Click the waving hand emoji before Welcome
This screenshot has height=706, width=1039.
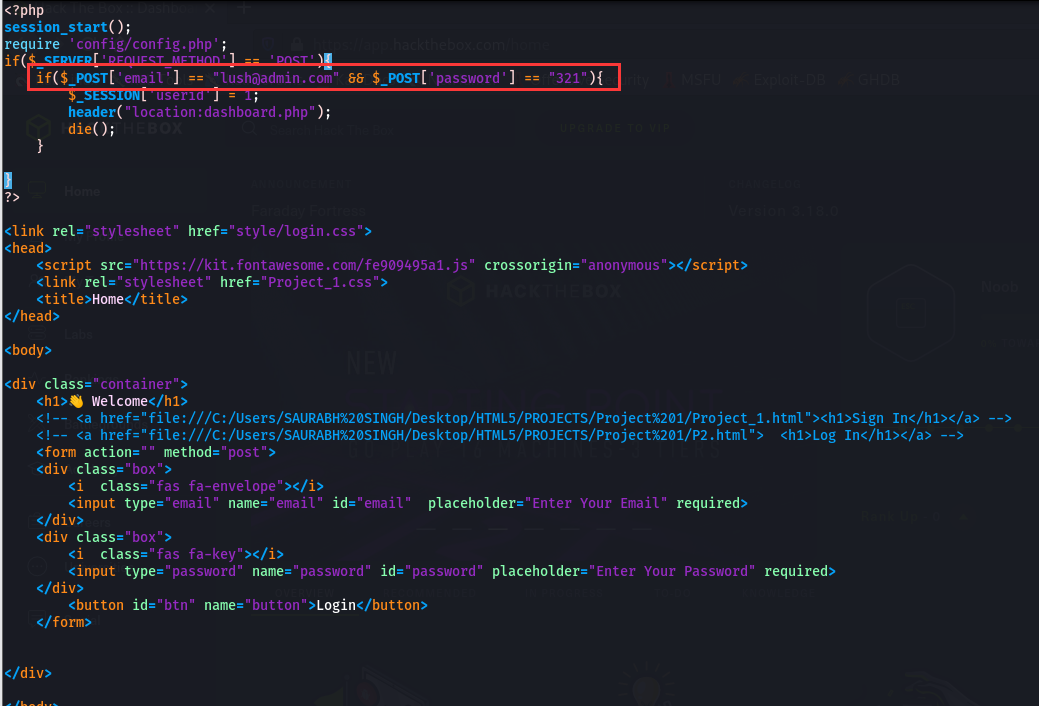76,401
